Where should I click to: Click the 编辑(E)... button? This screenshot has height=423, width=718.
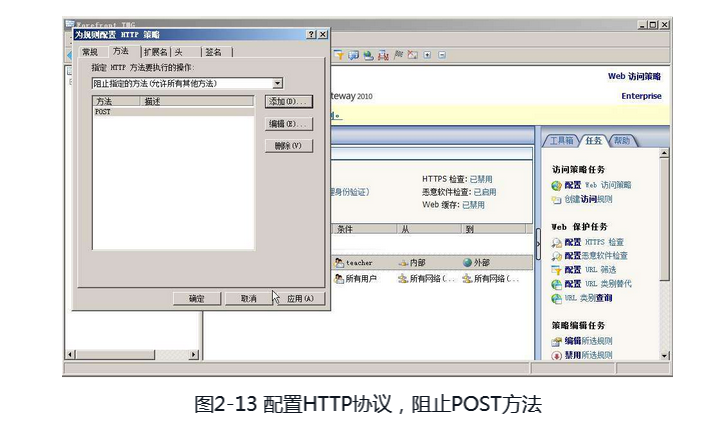[x=289, y=124]
